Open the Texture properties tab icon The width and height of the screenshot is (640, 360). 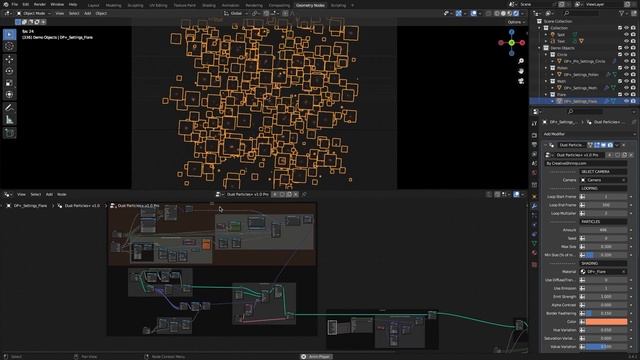[534, 265]
